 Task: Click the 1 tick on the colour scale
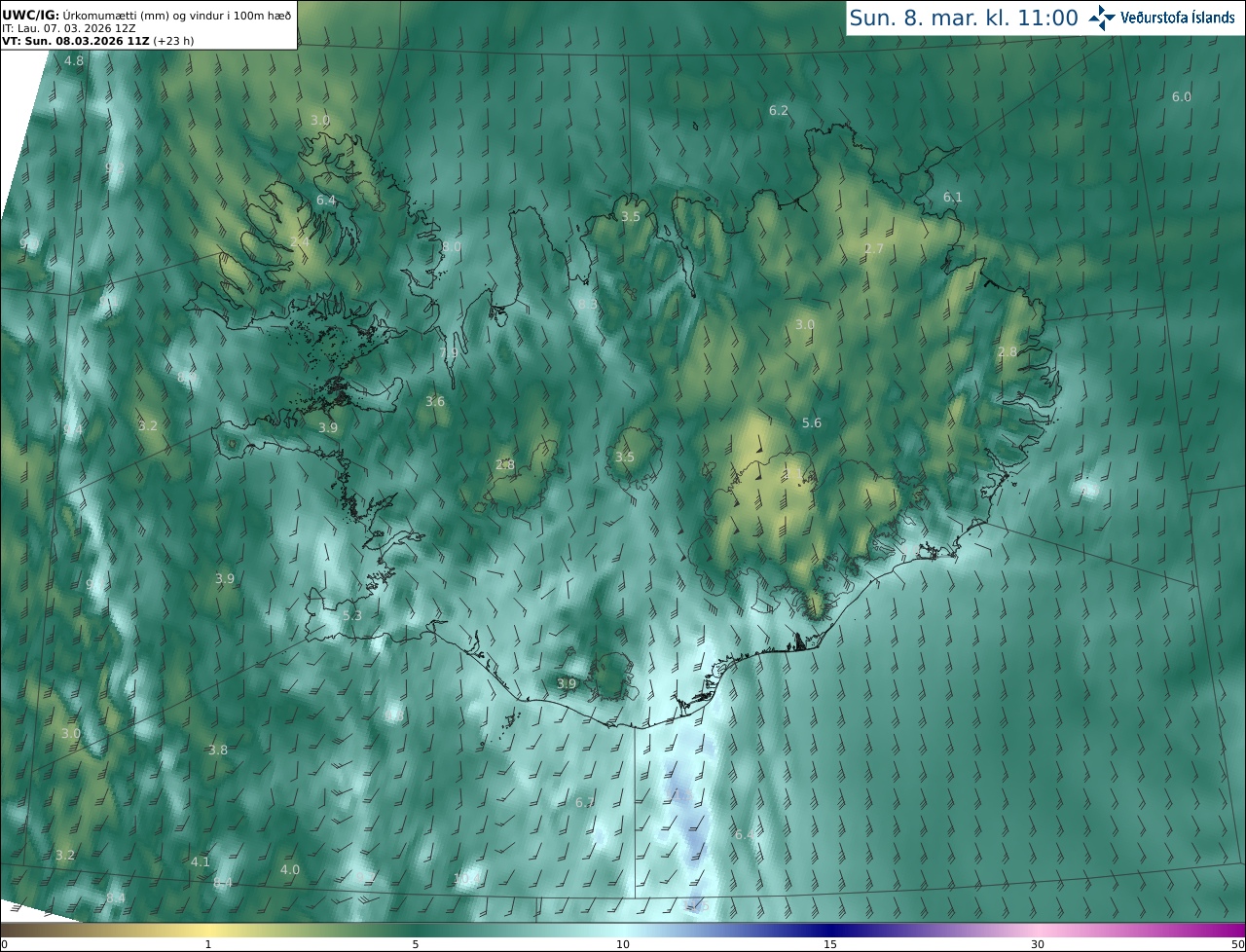(x=208, y=945)
